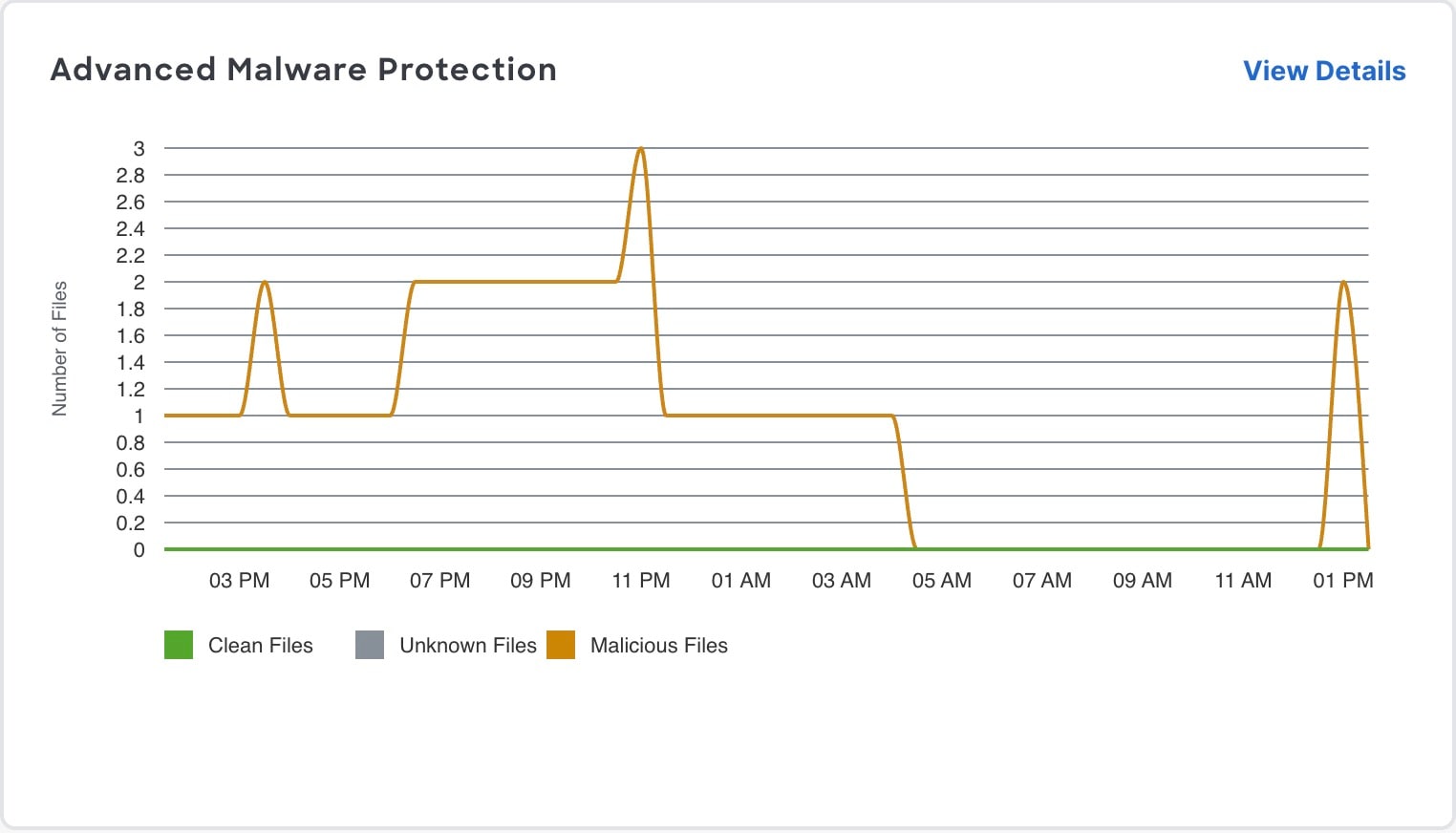This screenshot has height=833, width=1456.
Task: Select the 03 PM x-axis label
Action: point(239,581)
